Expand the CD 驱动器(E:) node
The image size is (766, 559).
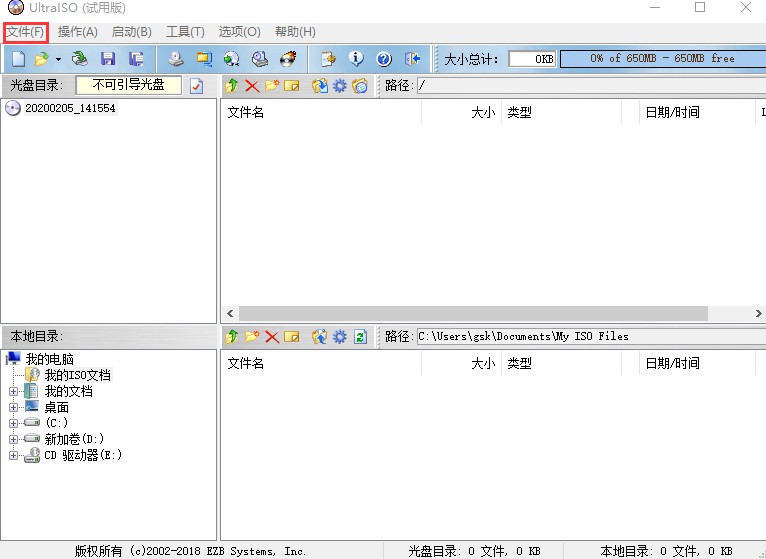[14, 455]
